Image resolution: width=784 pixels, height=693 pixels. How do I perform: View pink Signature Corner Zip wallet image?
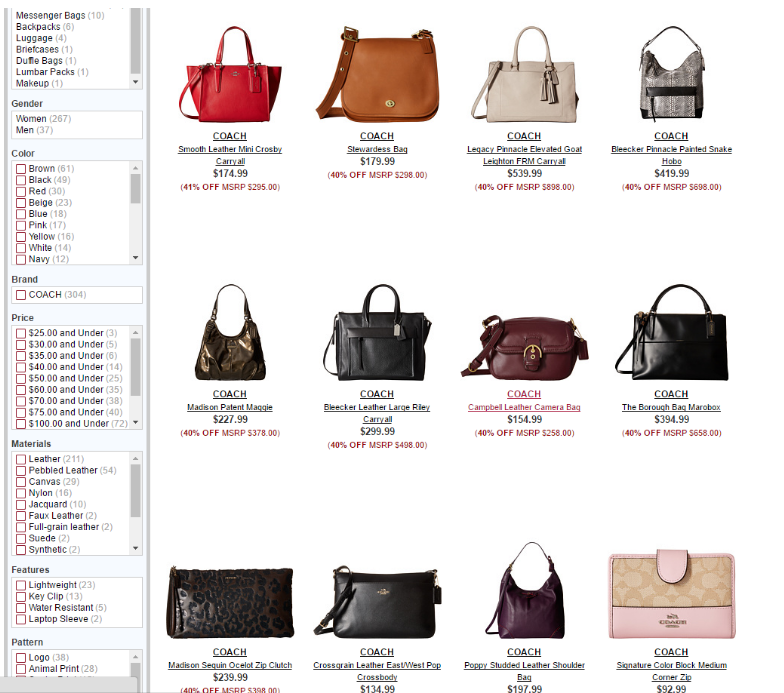[x=672, y=594]
